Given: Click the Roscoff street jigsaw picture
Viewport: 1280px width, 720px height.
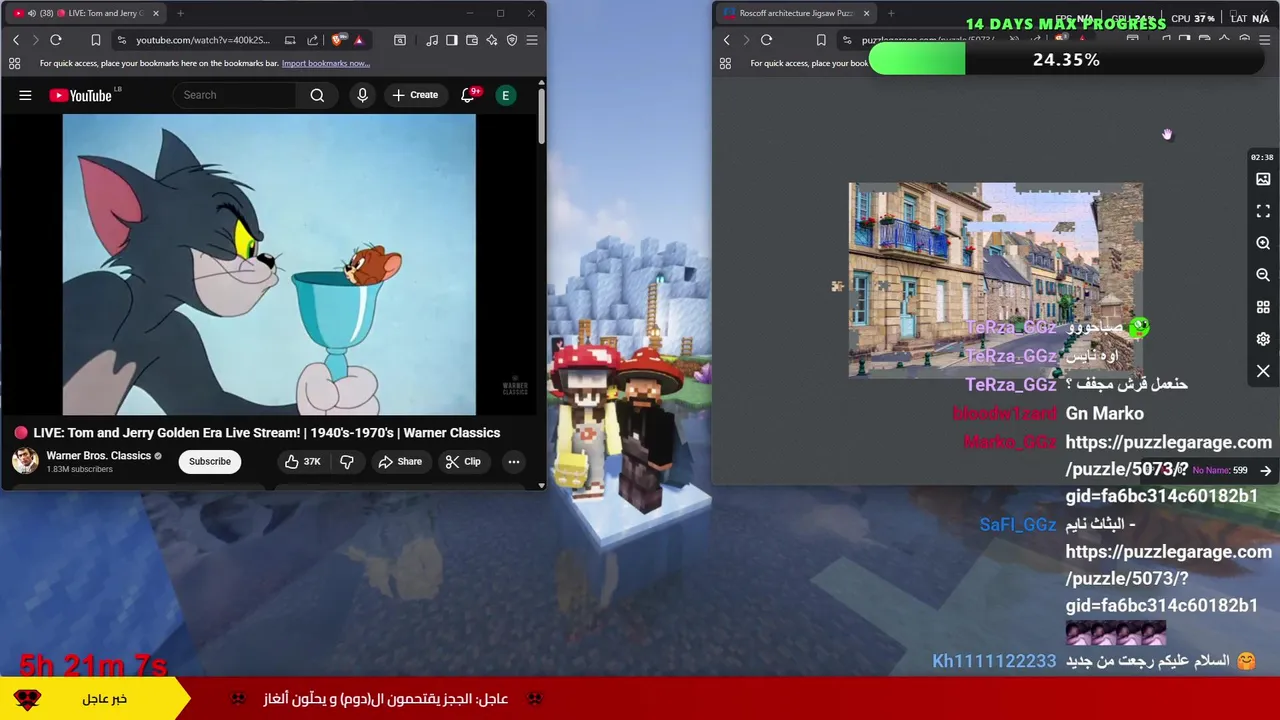Looking at the screenshot, I should (x=995, y=280).
